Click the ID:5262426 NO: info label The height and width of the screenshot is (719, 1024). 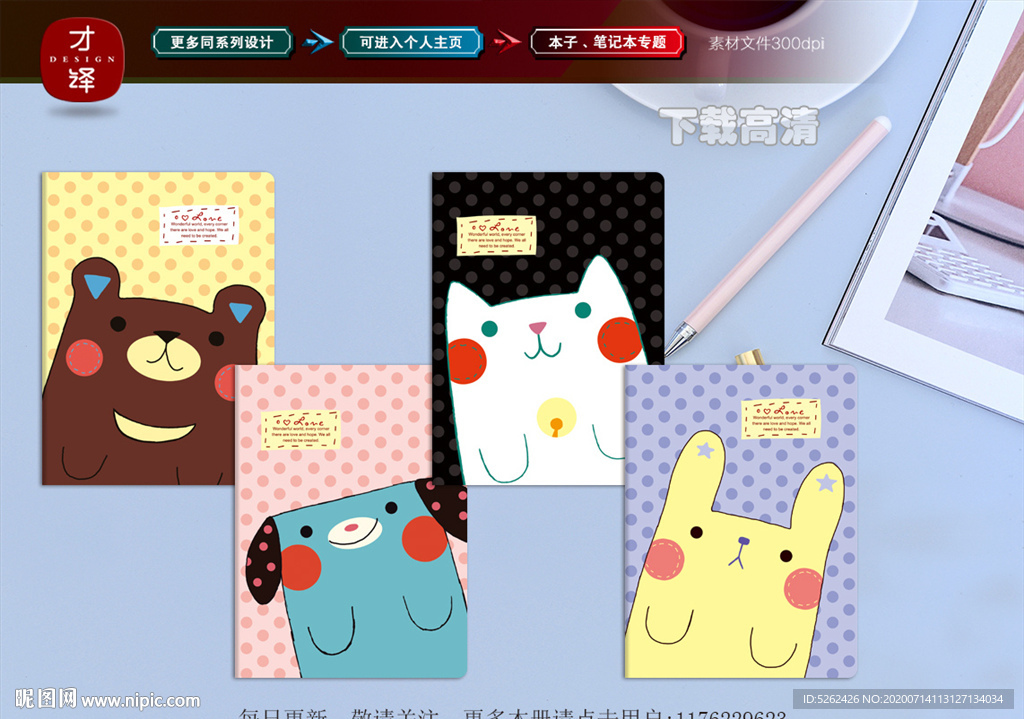pos(903,699)
